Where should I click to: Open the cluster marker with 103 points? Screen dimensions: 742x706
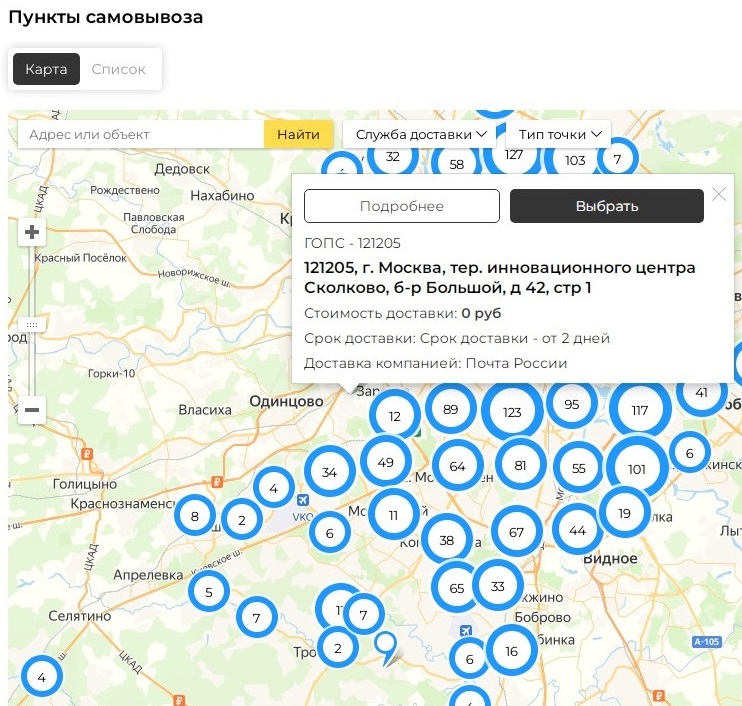pos(575,160)
